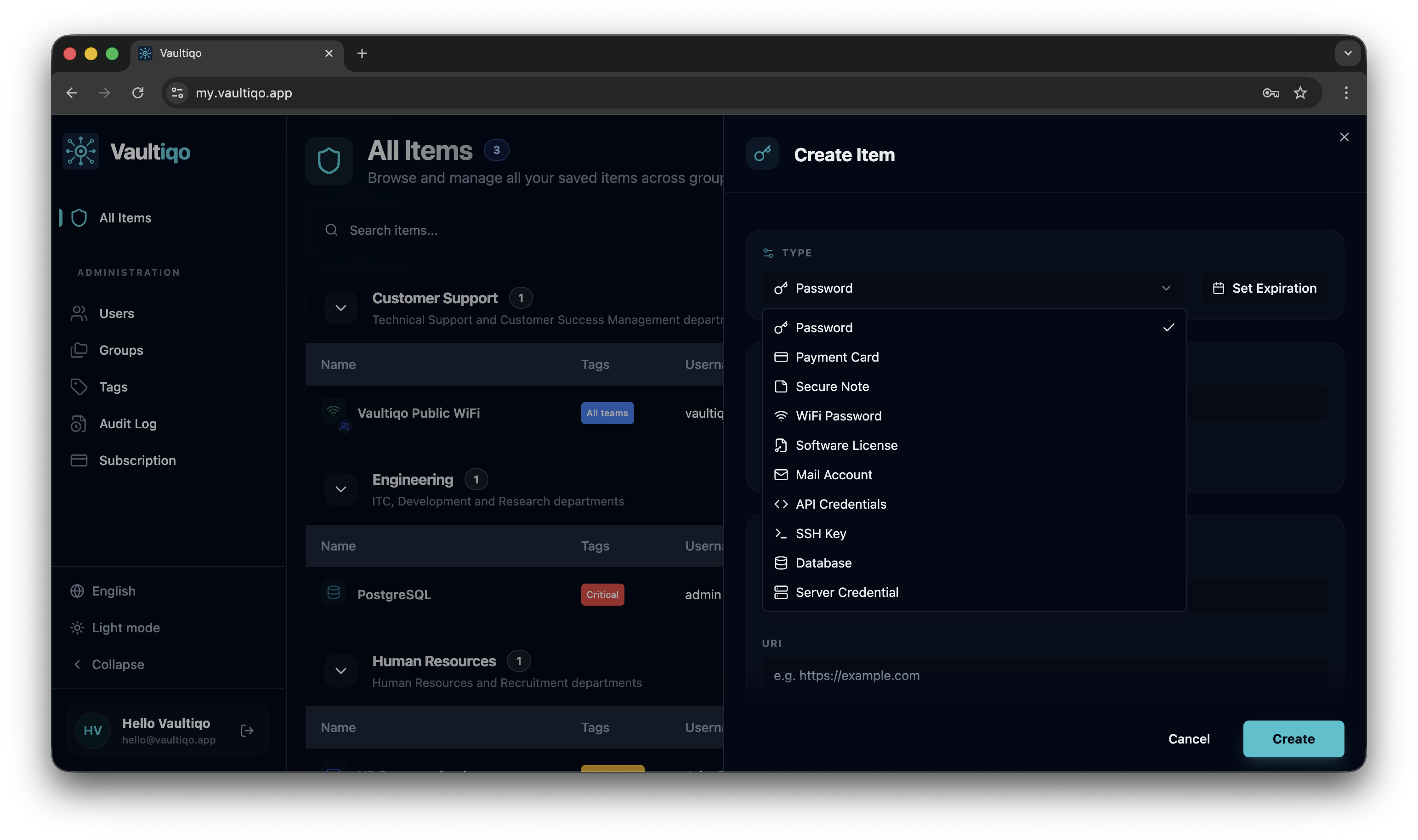Collapse the sidebar
This screenshot has height=840, width=1418.
coord(108,664)
